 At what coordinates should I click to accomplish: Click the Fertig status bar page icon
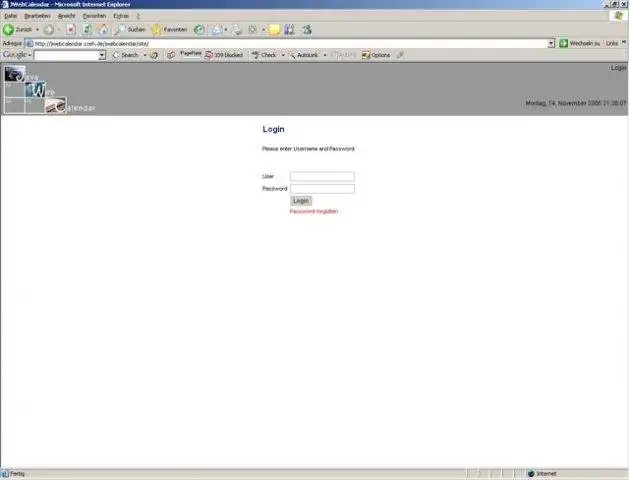click(4, 474)
